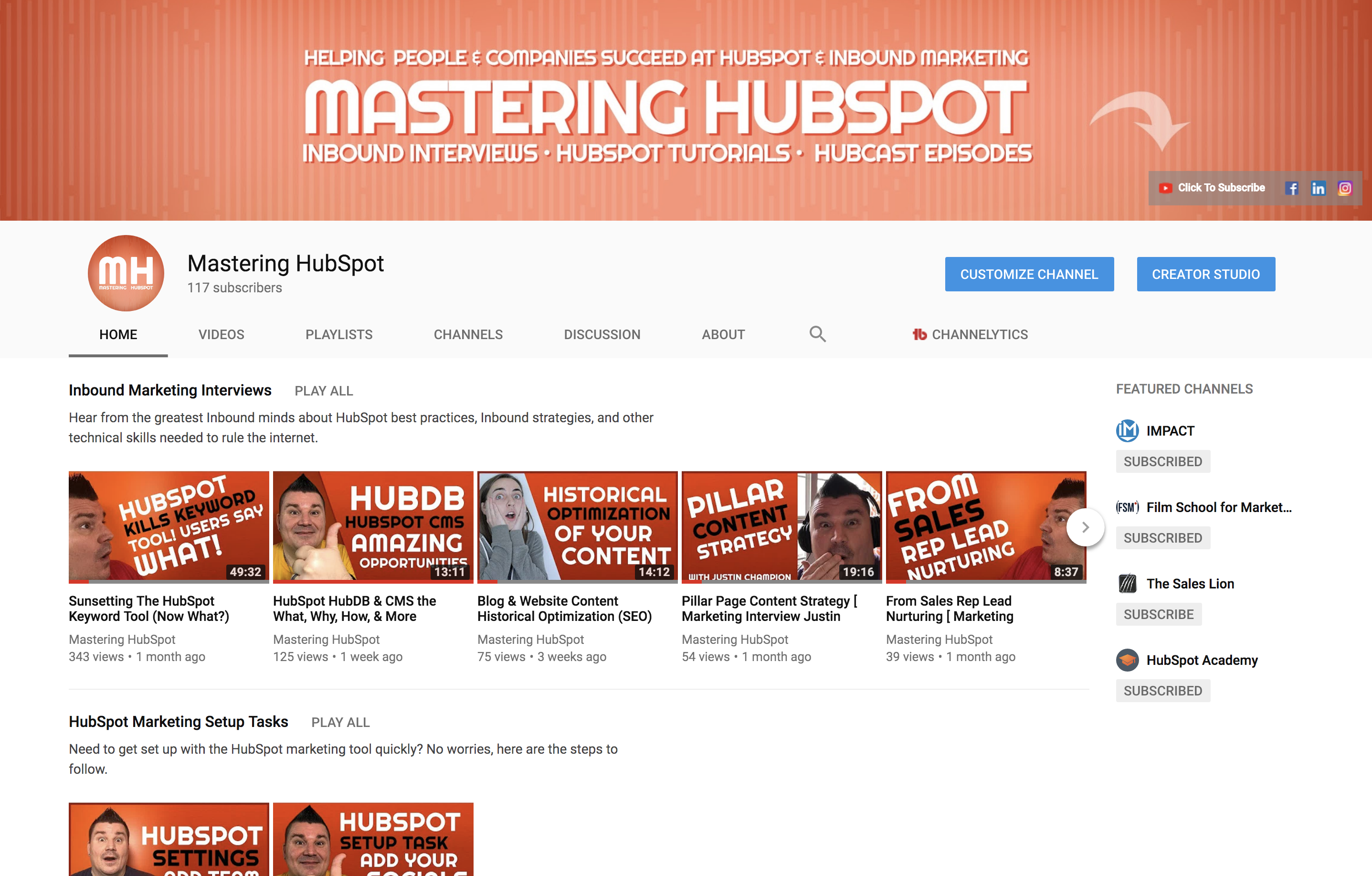
Task: Click Mastering HubSpot under the 125 views video
Action: 326,640
